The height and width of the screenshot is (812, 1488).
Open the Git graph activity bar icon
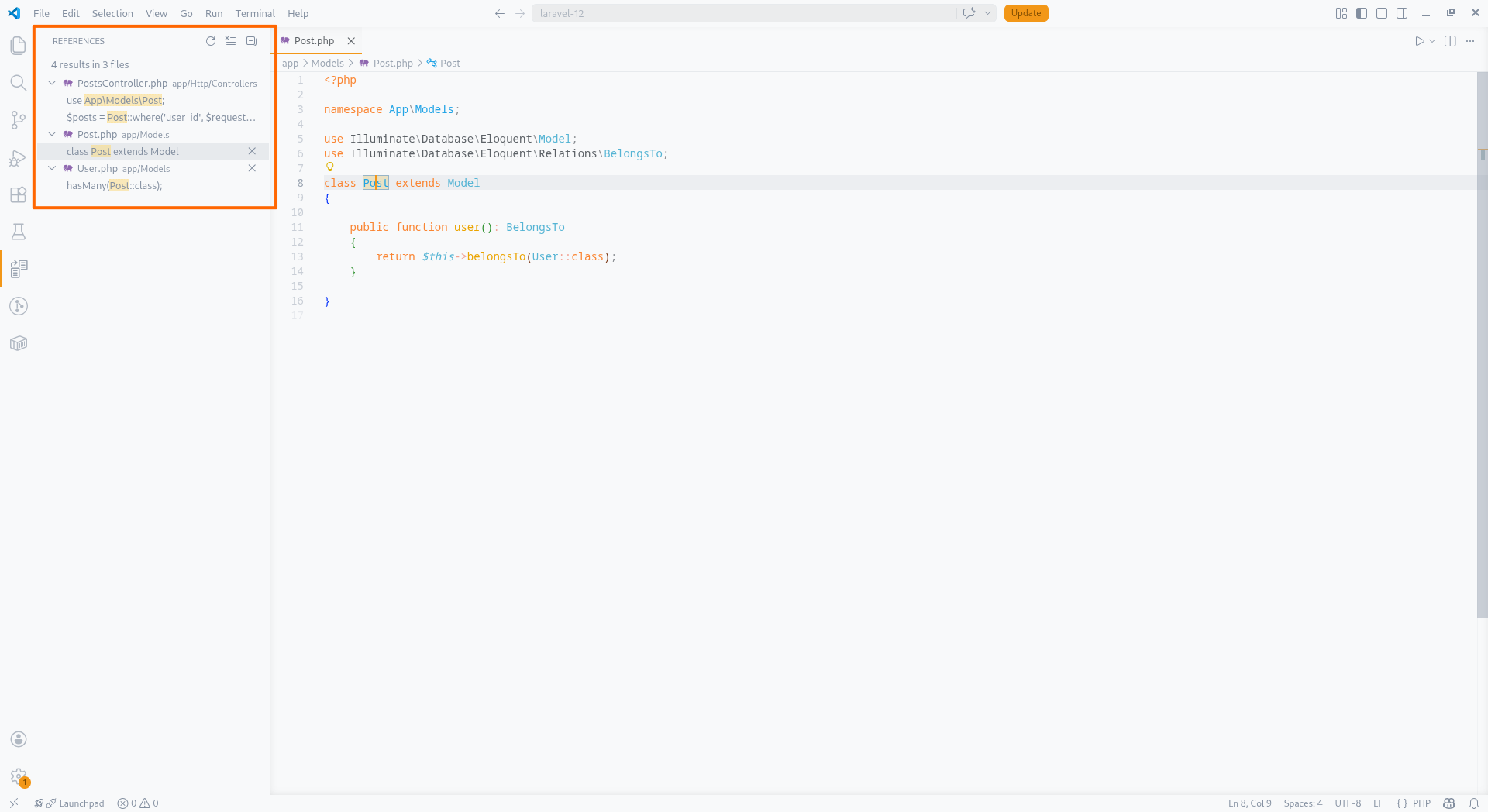click(19, 306)
